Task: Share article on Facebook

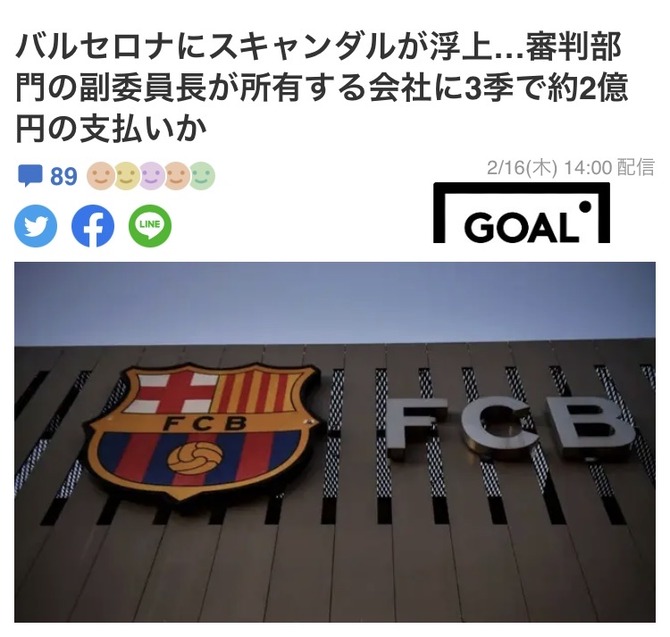Action: coord(93,226)
